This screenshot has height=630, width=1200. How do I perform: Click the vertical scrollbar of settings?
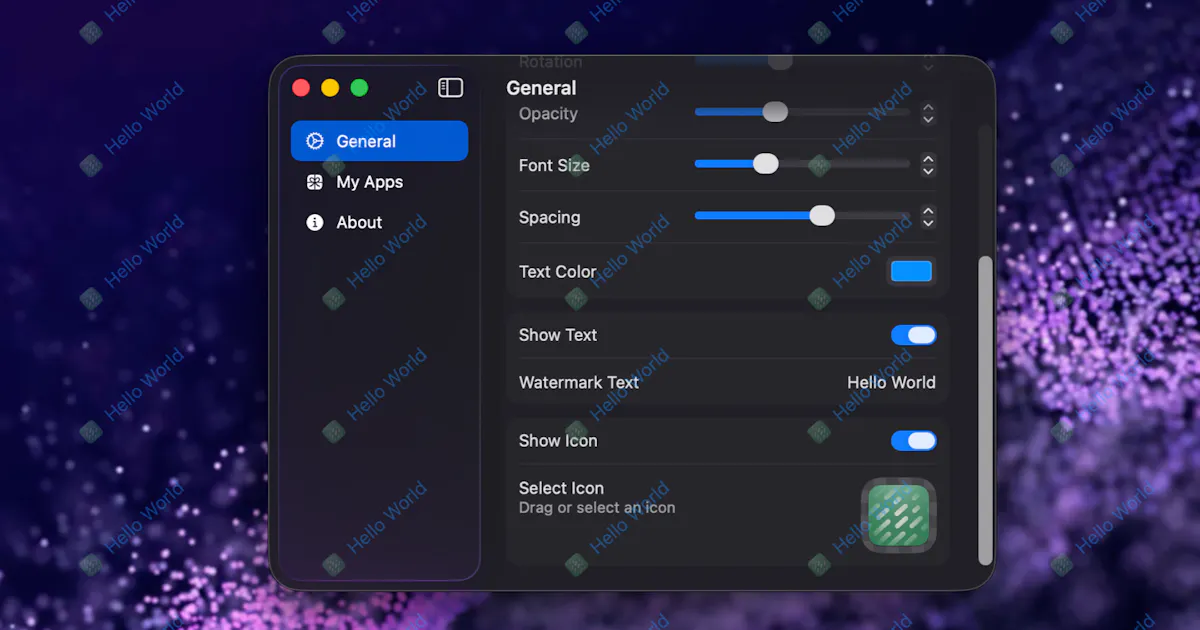985,410
